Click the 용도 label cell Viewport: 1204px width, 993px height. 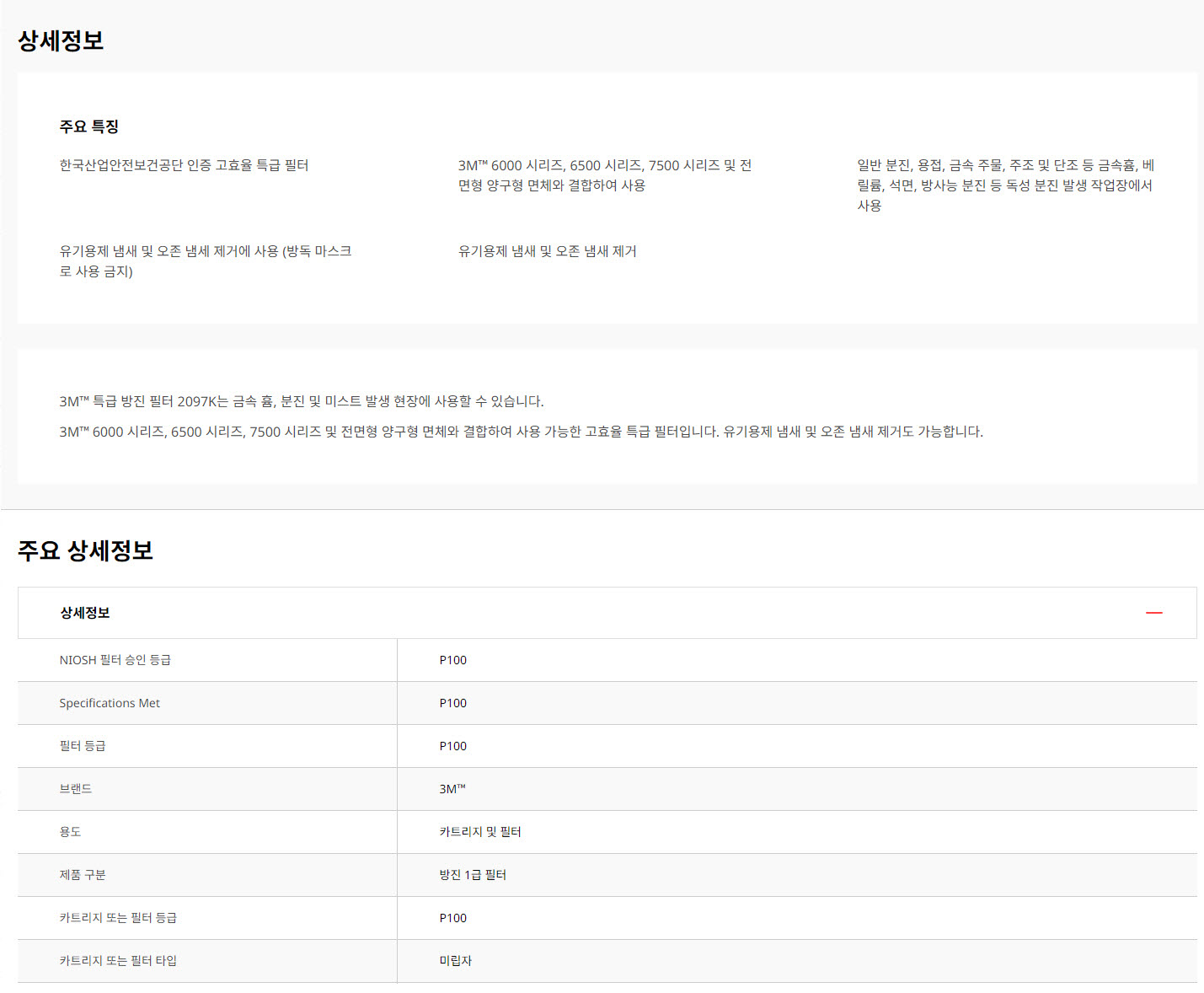(x=207, y=832)
